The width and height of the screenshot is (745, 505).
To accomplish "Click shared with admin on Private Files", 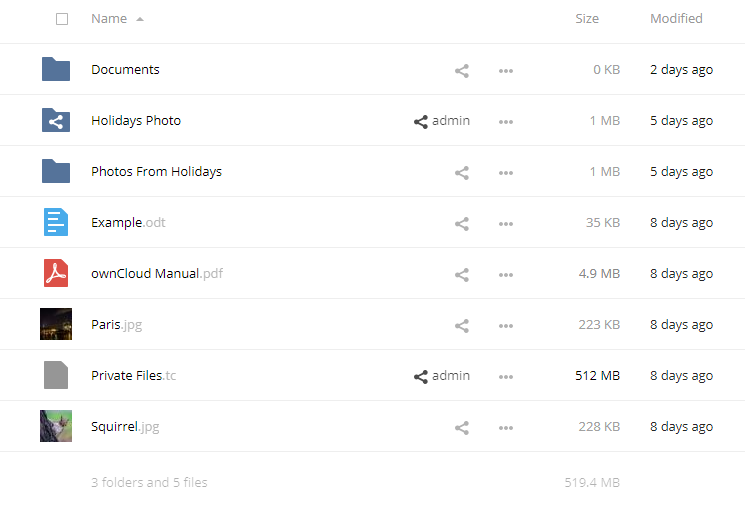I will [442, 376].
